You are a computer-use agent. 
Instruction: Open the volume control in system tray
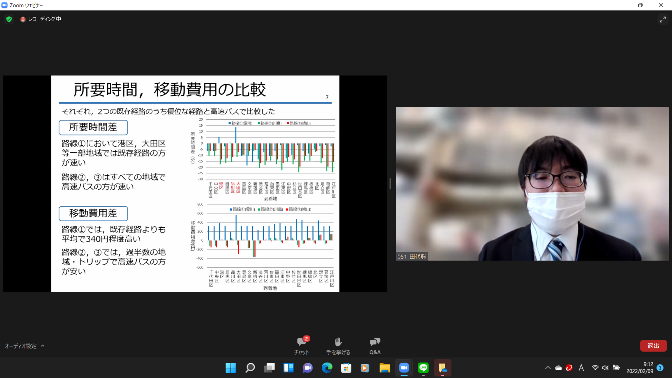605,368
